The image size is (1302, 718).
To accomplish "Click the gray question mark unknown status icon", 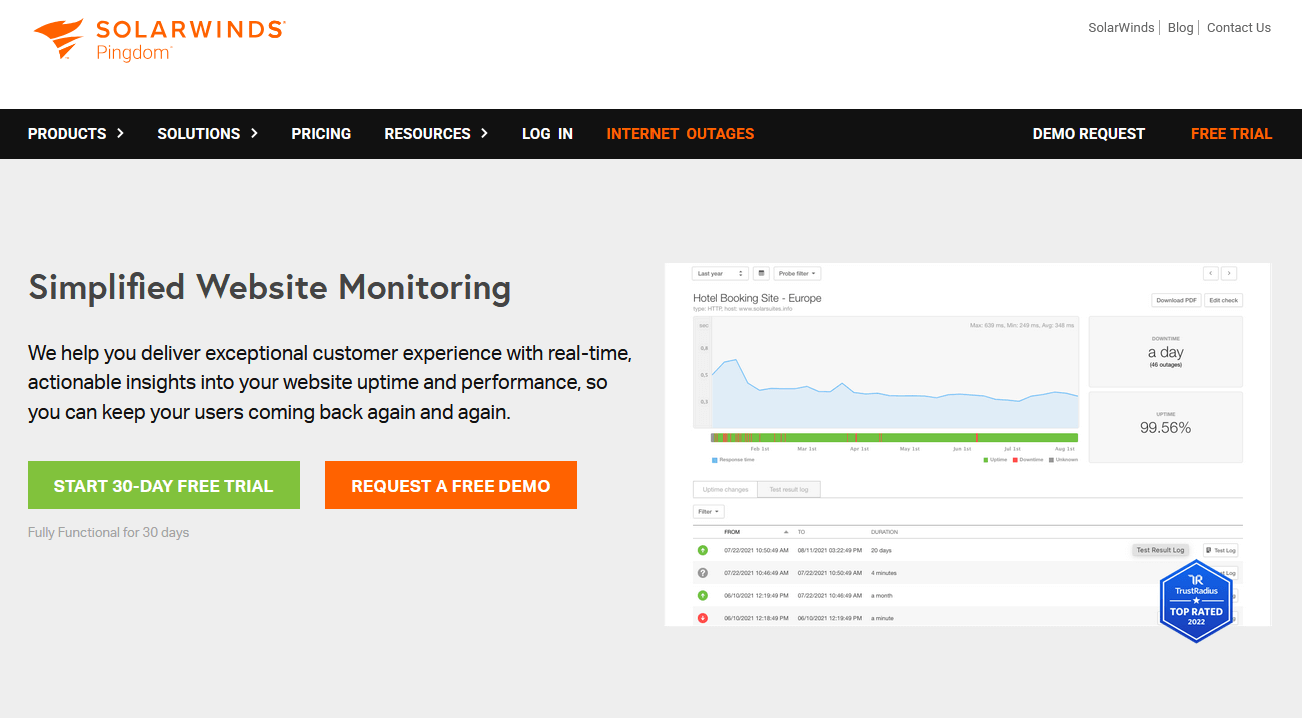I will [702, 572].
